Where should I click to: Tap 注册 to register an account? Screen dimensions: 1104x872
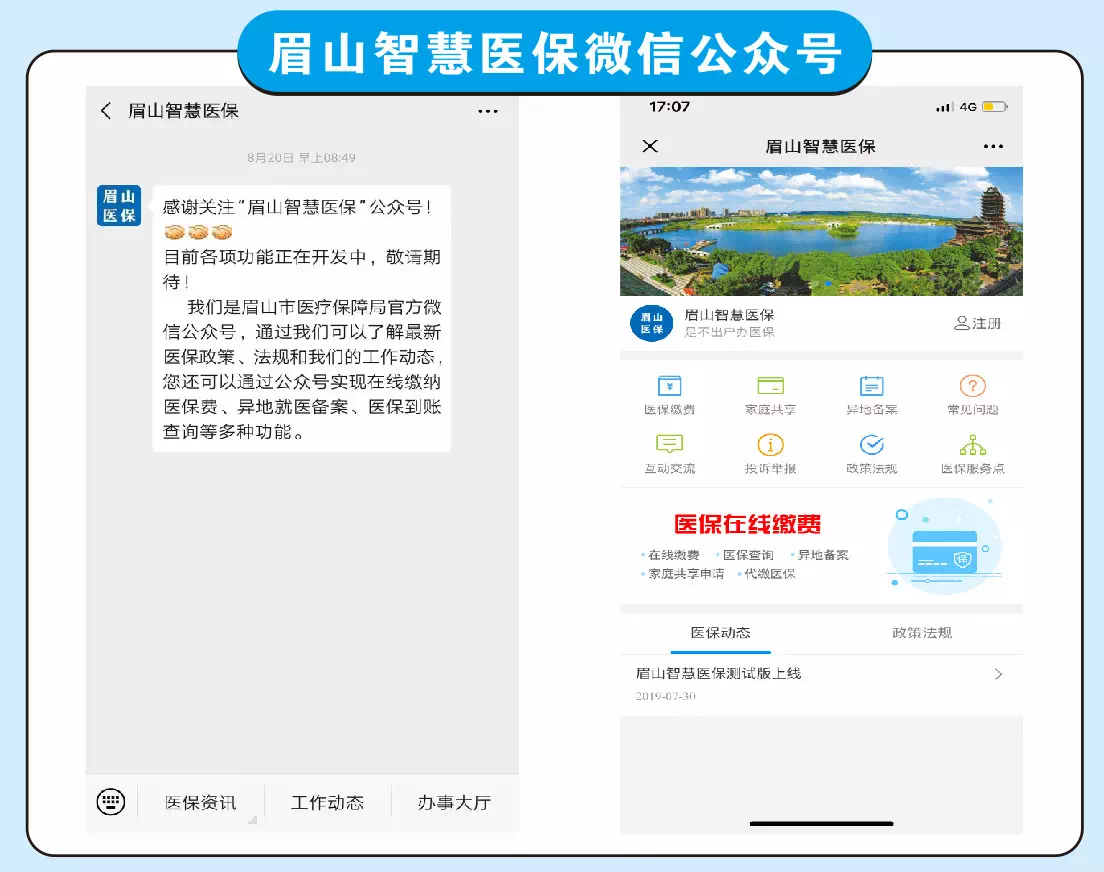[977, 323]
